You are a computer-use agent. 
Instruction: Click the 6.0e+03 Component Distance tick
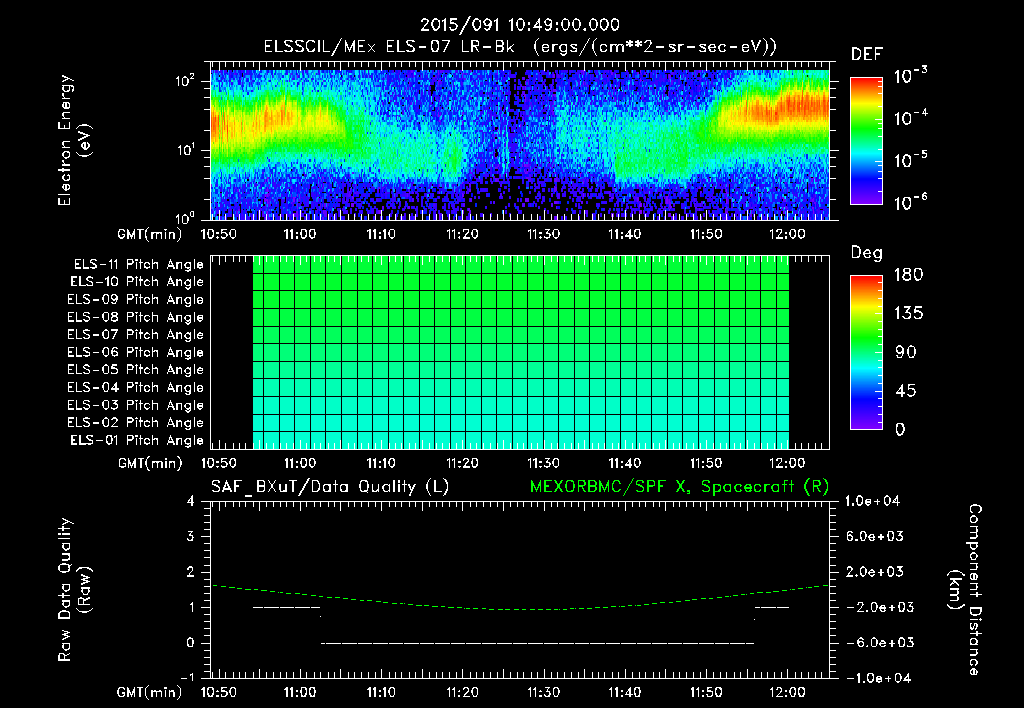click(875, 537)
